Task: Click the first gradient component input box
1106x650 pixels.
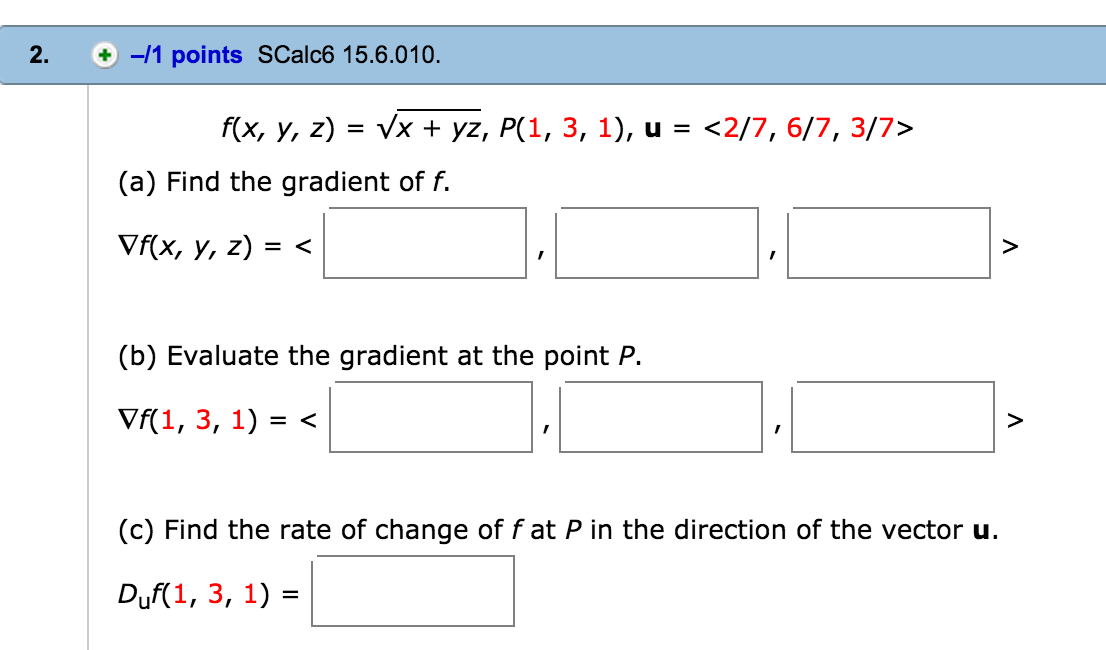Action: [425, 243]
